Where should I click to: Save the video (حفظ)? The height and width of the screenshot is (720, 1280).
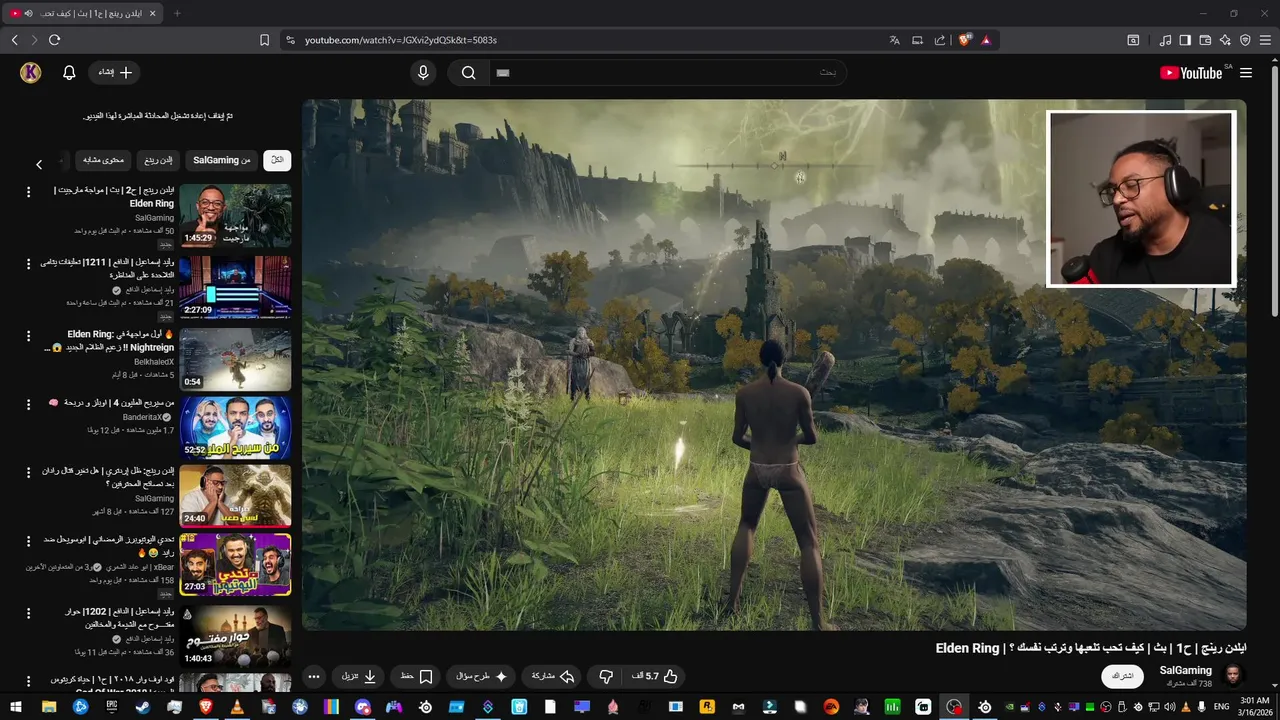click(416, 676)
